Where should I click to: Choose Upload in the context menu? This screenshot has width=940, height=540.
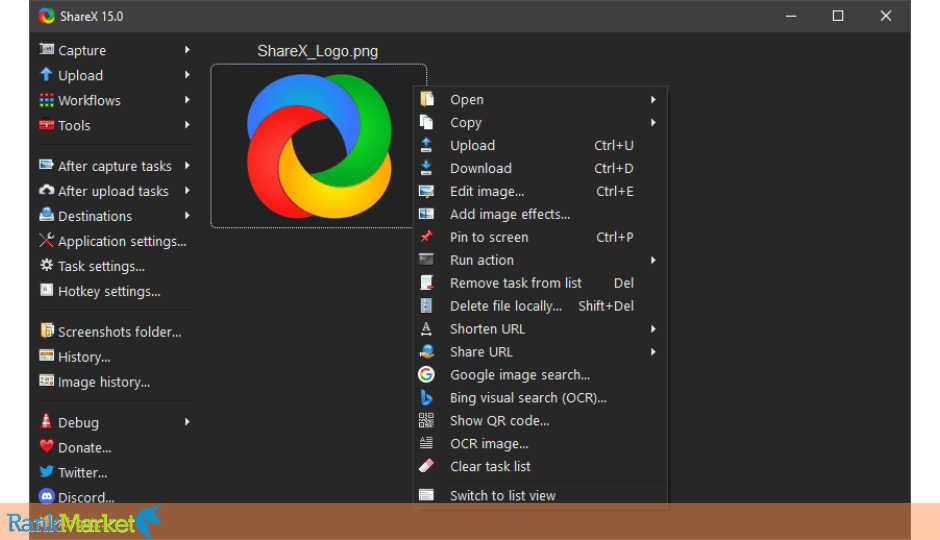click(540, 146)
